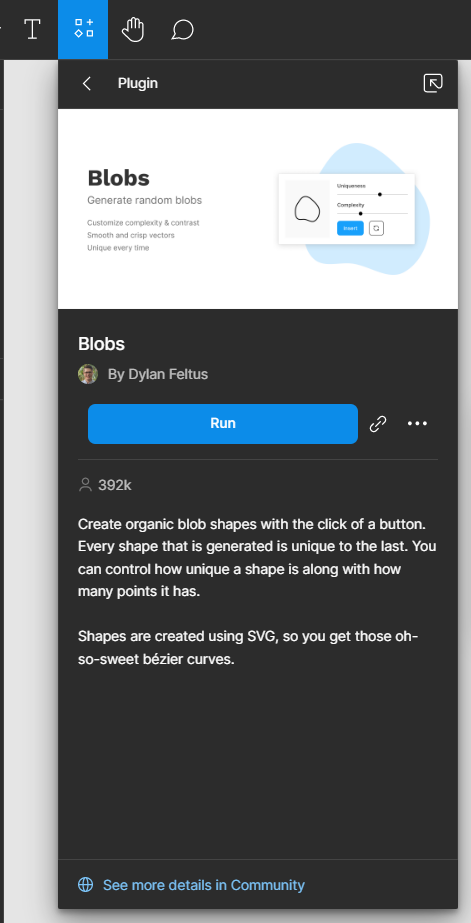The width and height of the screenshot is (471, 923).
Task: Click the refresh icon in banner preview
Action: [376, 228]
